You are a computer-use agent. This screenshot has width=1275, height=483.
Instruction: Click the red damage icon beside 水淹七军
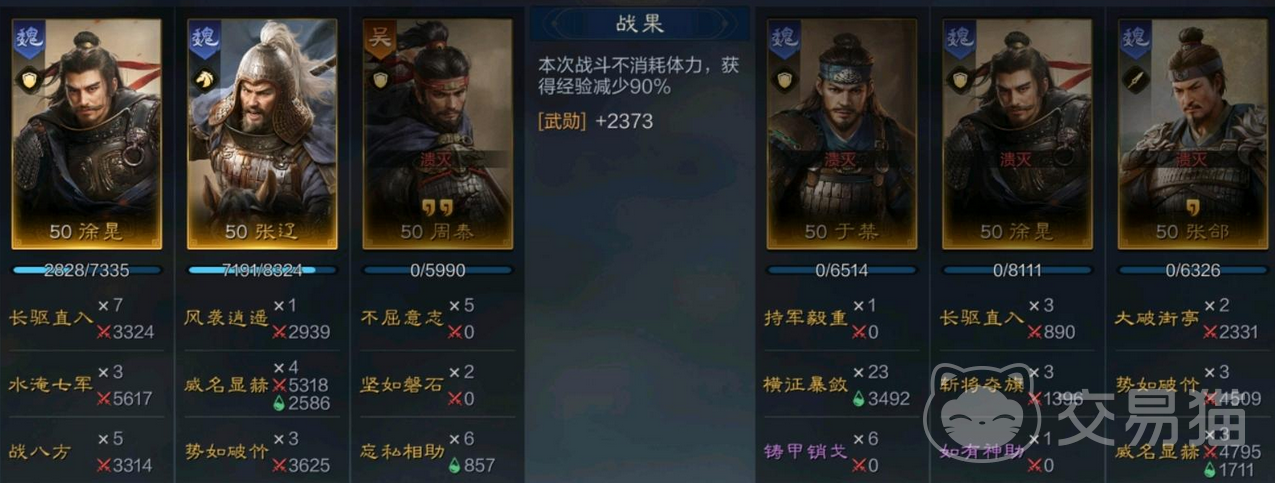tap(103, 398)
